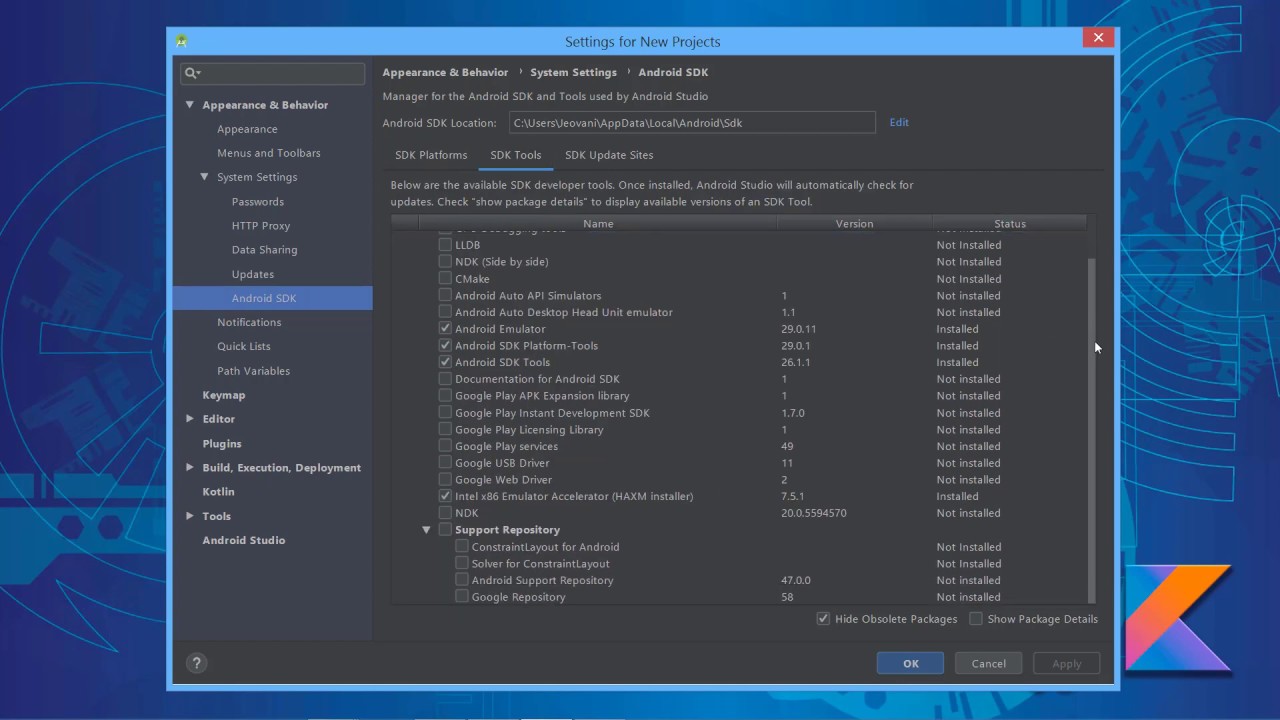Image resolution: width=1280 pixels, height=720 pixels.
Task: Click the Cancel button
Action: point(988,663)
